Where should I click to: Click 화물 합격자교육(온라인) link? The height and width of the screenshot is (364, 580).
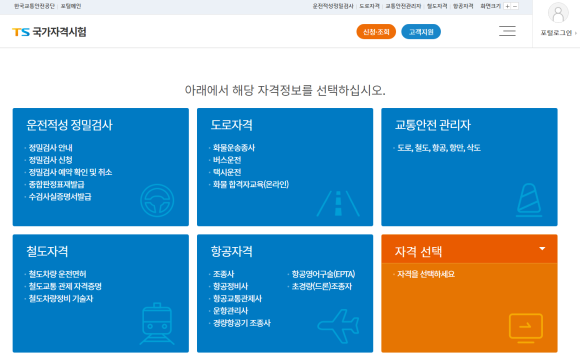coord(251,185)
